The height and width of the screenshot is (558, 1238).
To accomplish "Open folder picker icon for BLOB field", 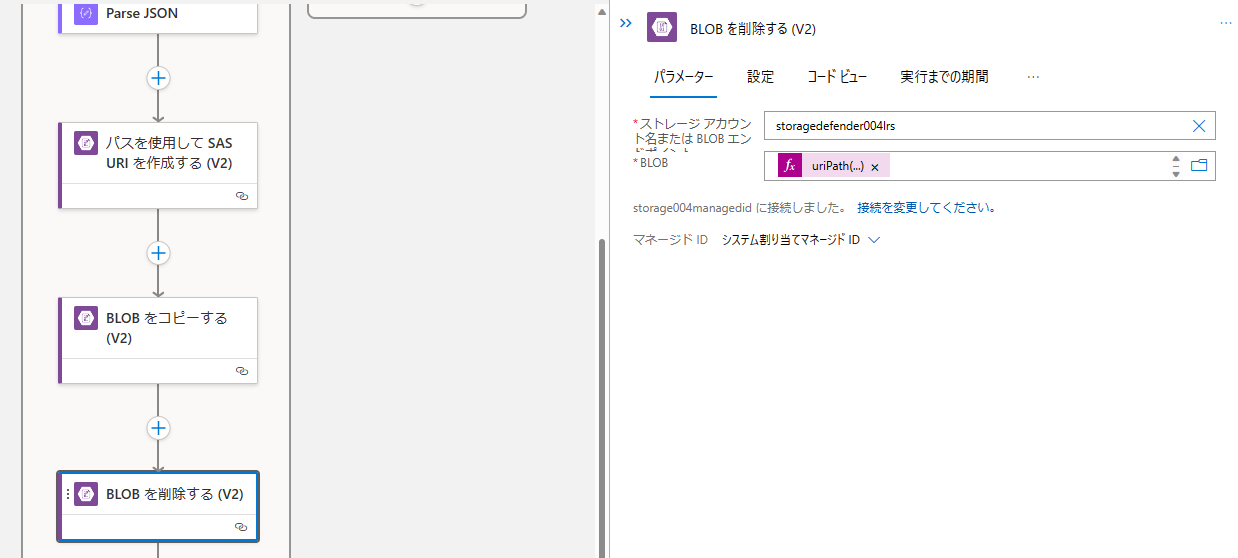I will tap(1199, 166).
